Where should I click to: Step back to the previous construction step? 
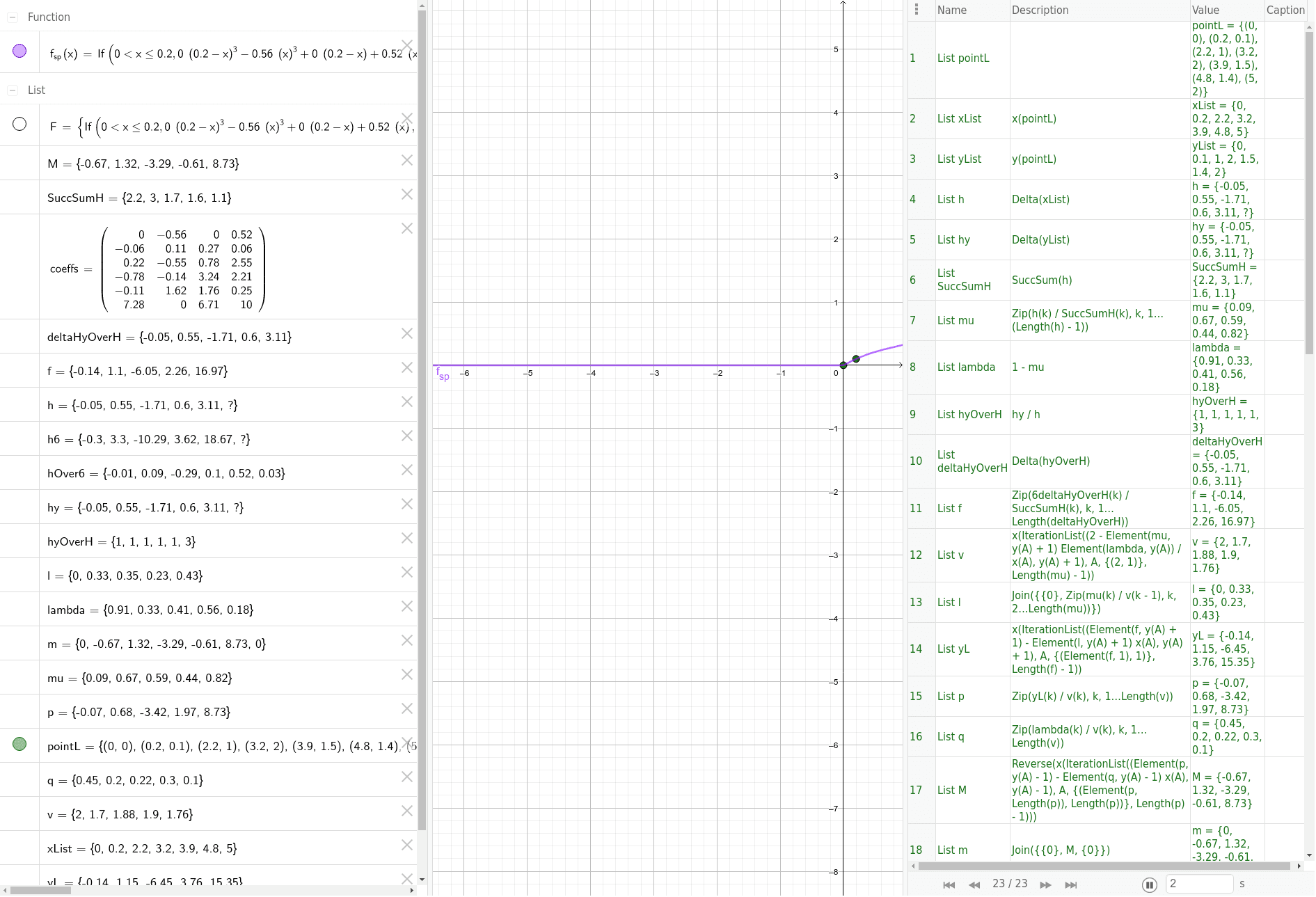(975, 884)
